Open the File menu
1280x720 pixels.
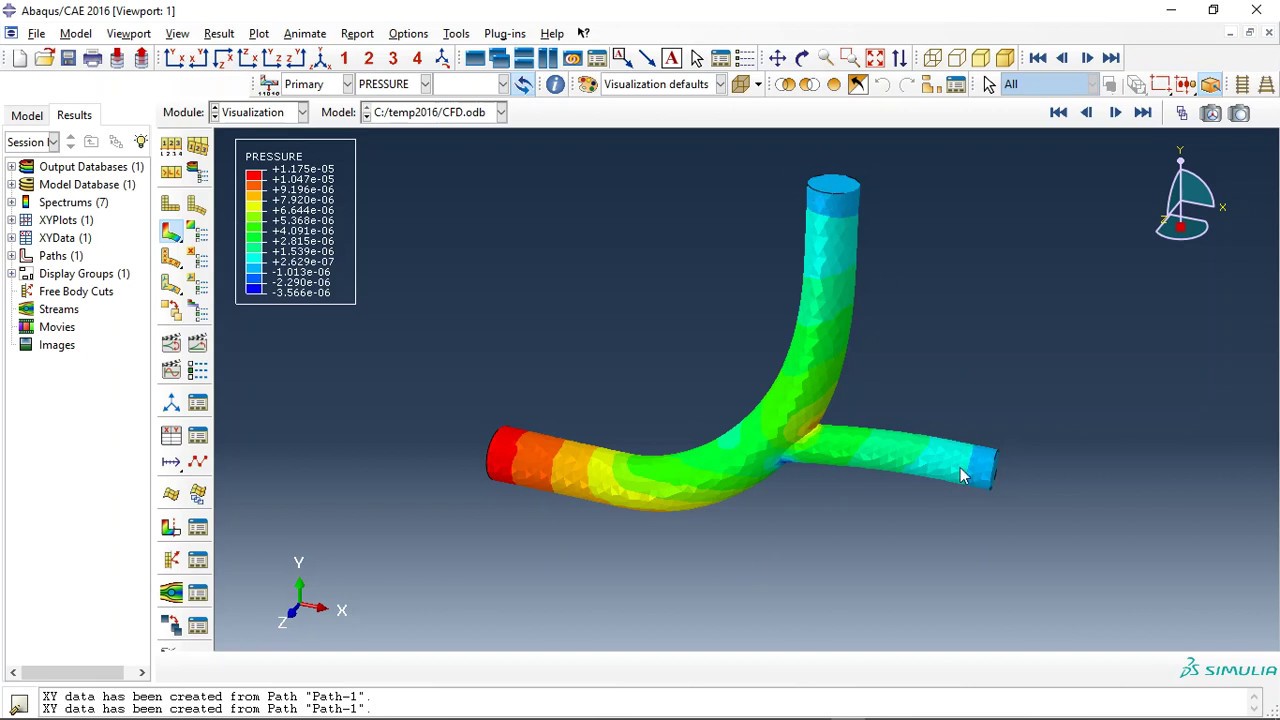coord(36,33)
